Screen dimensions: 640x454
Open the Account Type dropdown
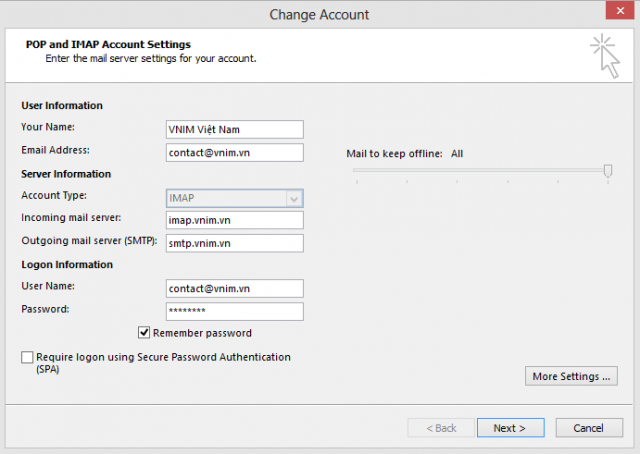[235, 198]
